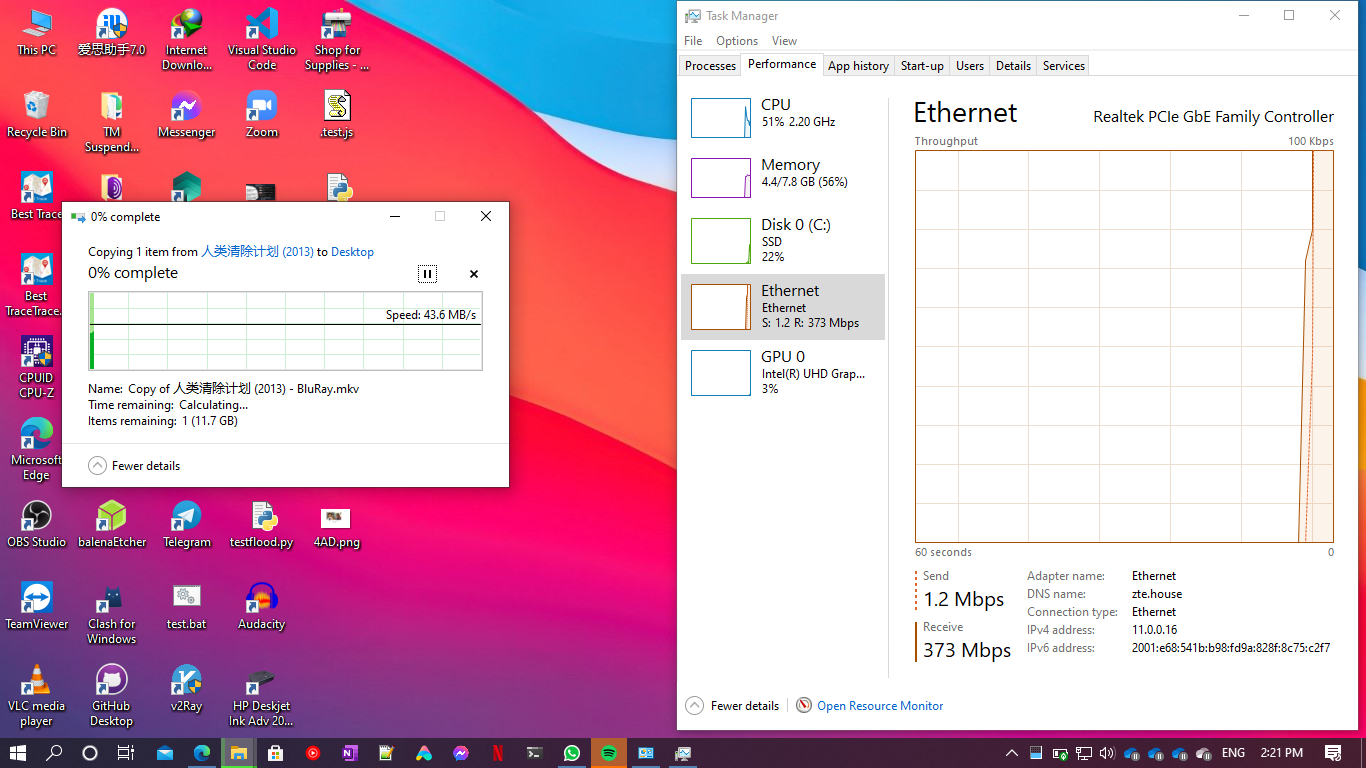Screen dimensions: 1366x768
Task: Open the Telegram desktop shortcut
Action: point(186,518)
